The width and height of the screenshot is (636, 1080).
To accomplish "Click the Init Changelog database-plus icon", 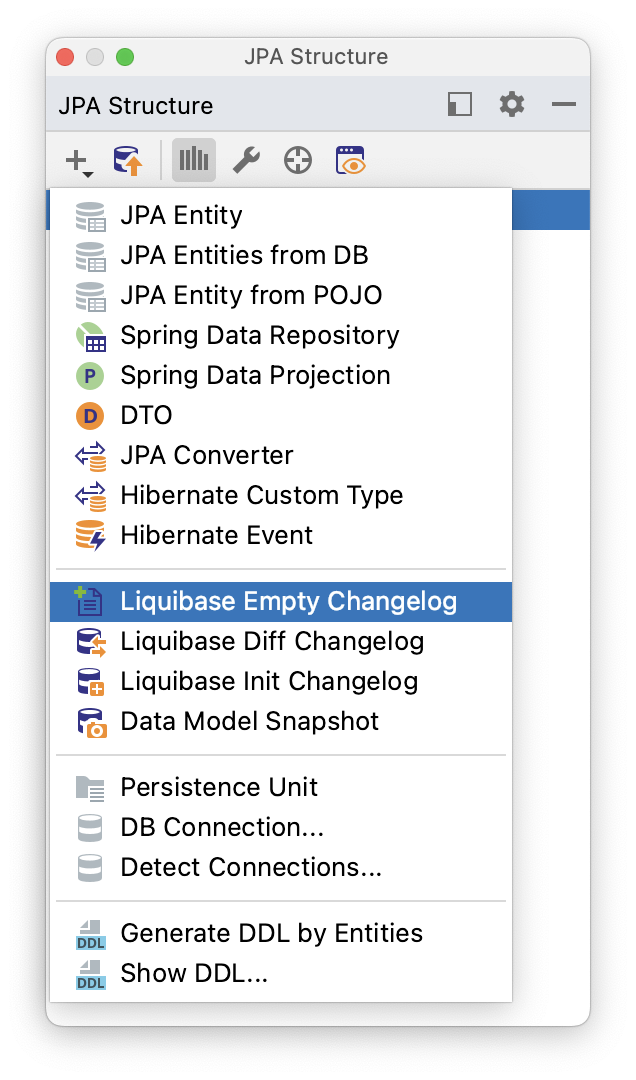I will [90, 682].
